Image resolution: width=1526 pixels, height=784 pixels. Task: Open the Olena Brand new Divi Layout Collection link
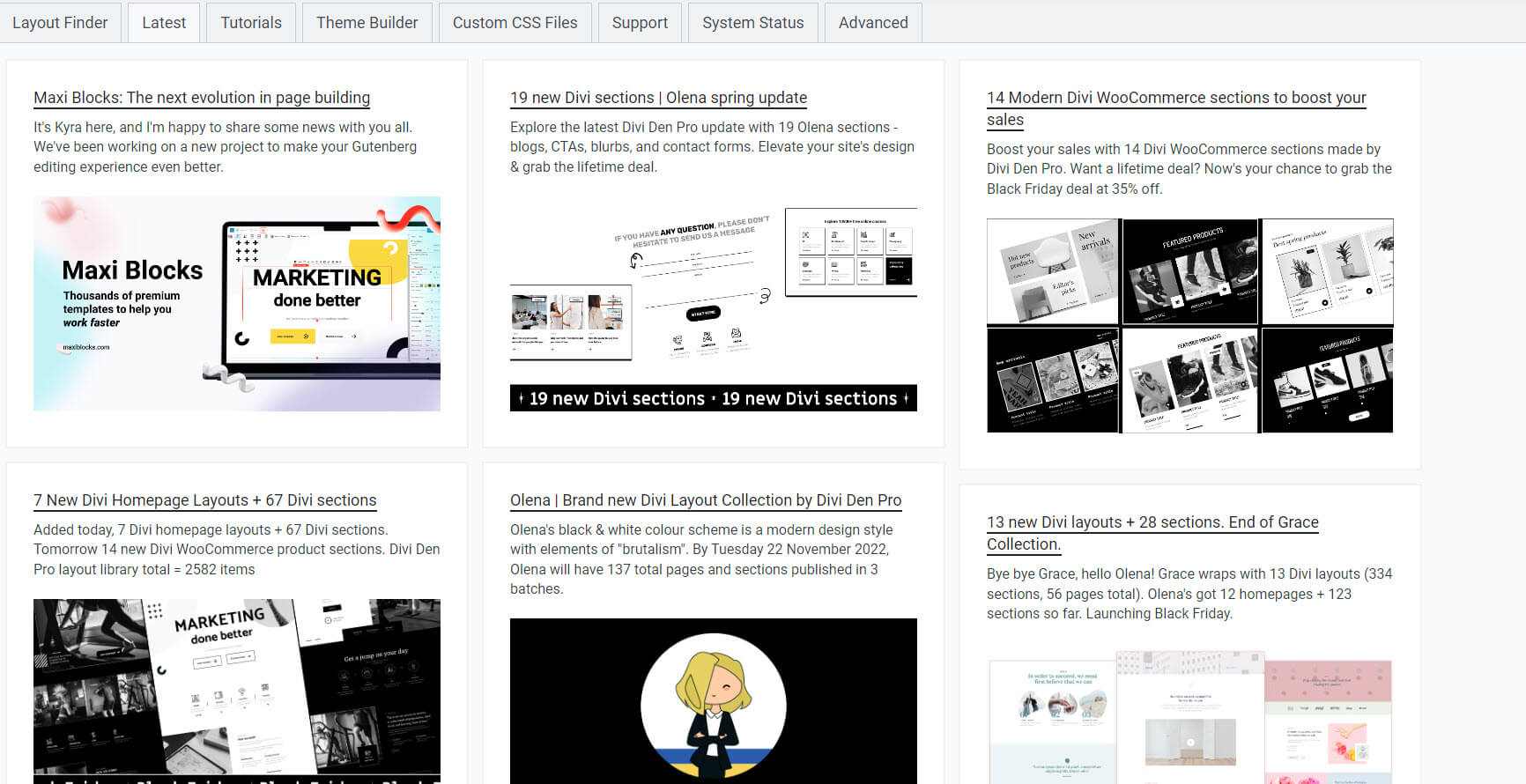coord(706,500)
